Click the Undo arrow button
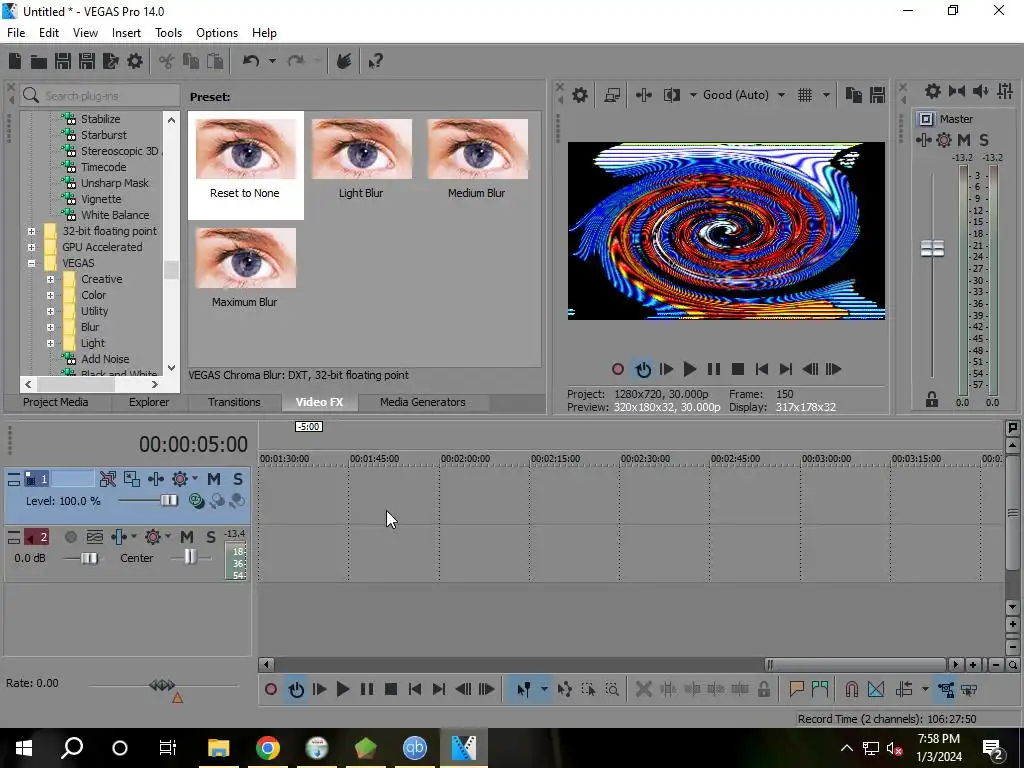 251,61
